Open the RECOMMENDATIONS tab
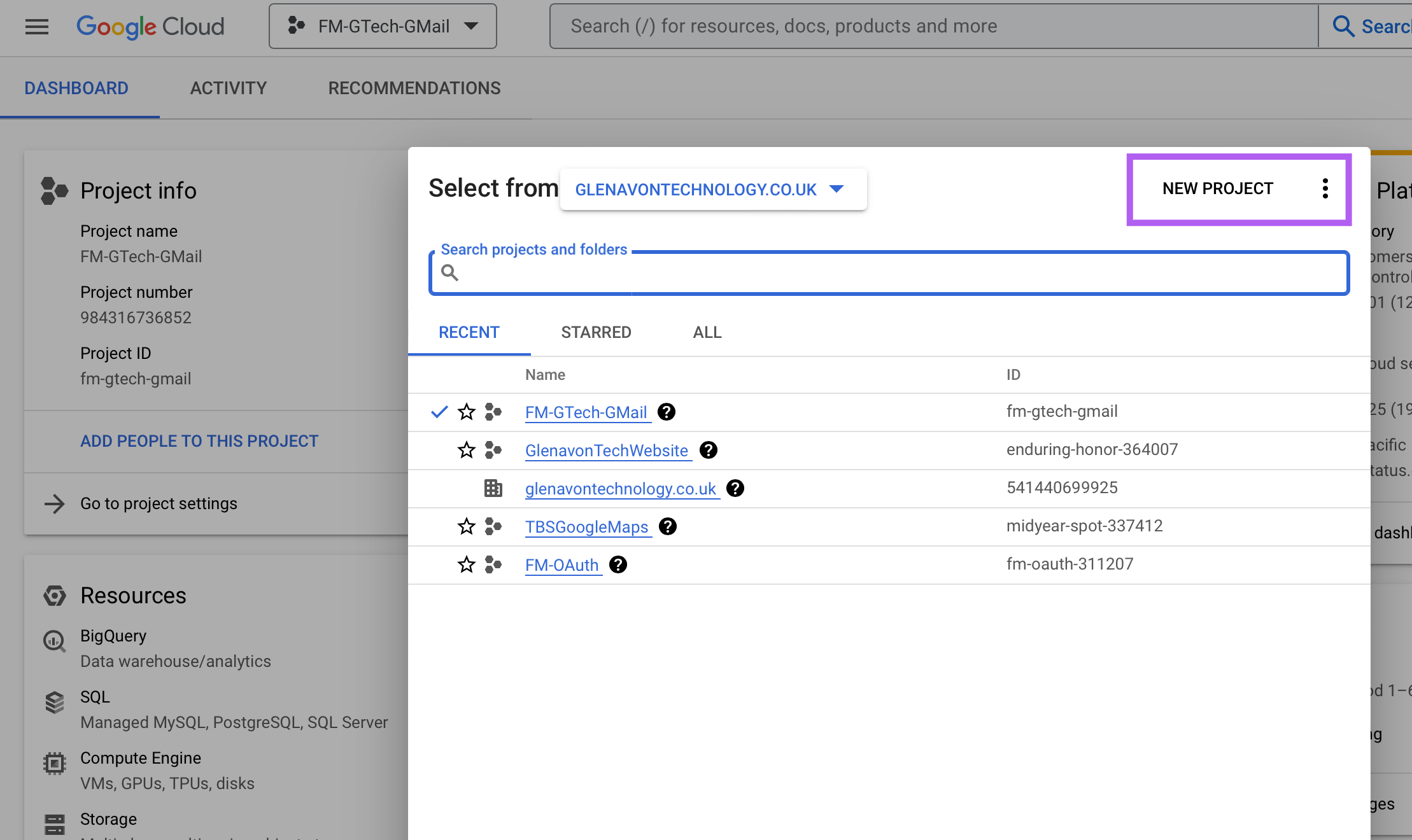Image resolution: width=1412 pixels, height=840 pixels. [x=414, y=88]
